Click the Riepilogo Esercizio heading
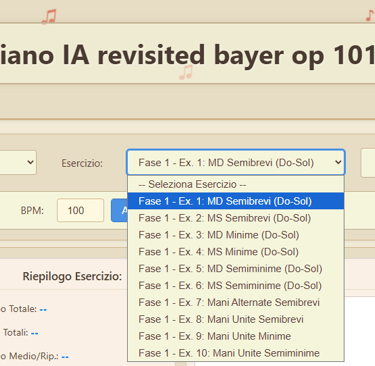The width and height of the screenshot is (375, 366). coord(72,276)
